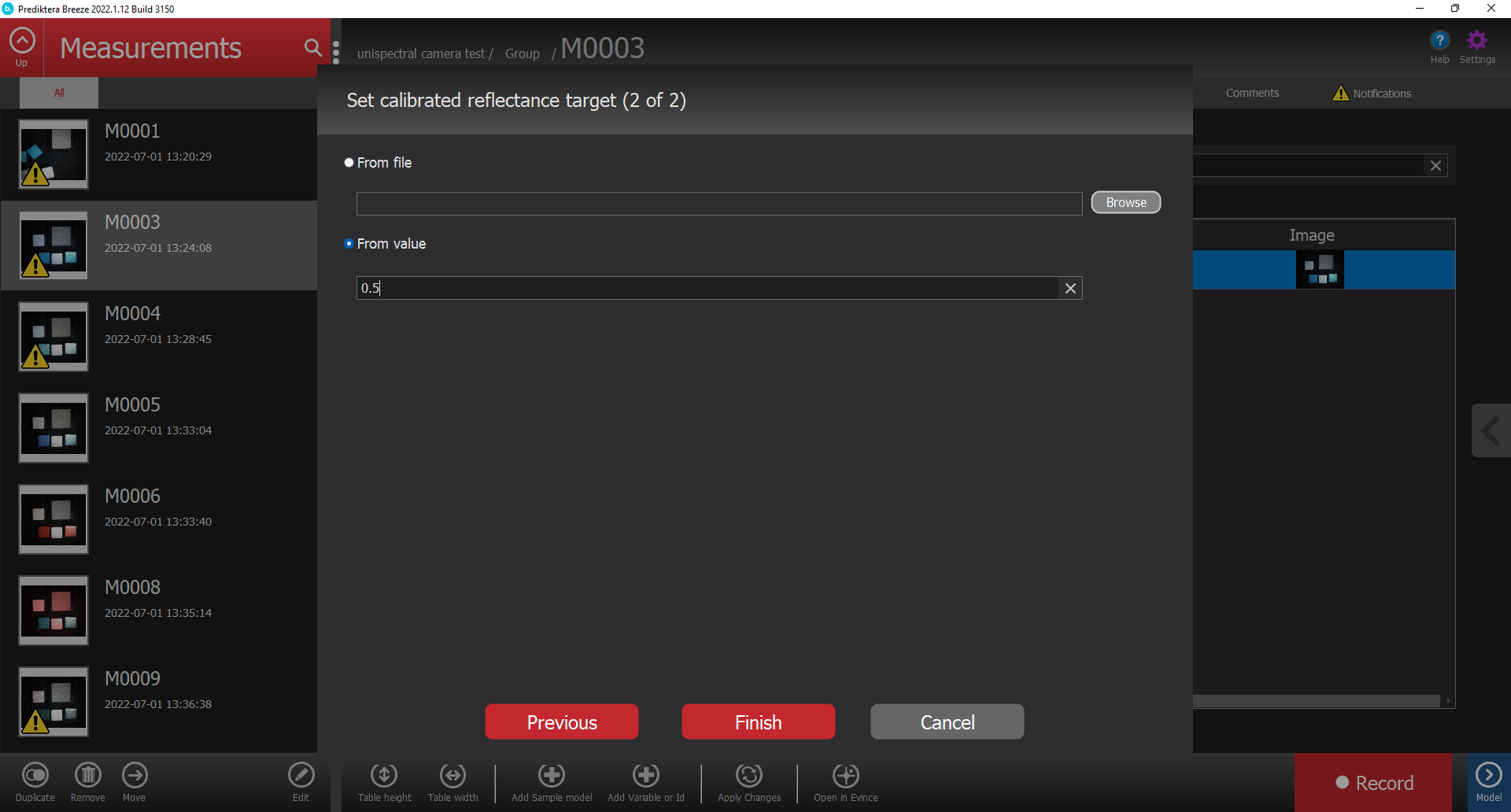Image resolution: width=1511 pixels, height=812 pixels.
Task: Select the All measurements tab
Action: pos(59,93)
